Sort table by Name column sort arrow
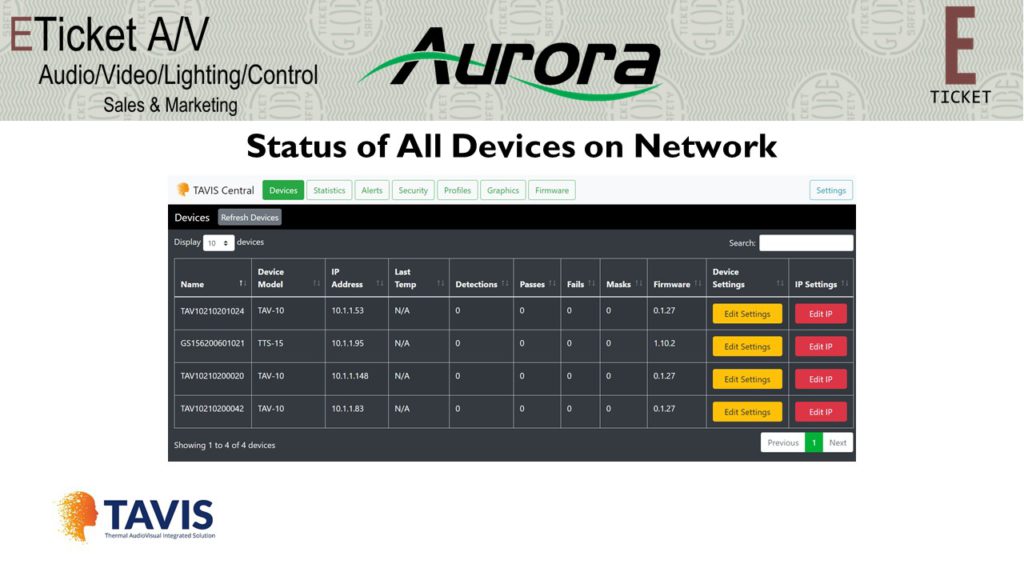Screen dimensions: 1024x576 (x=242, y=283)
